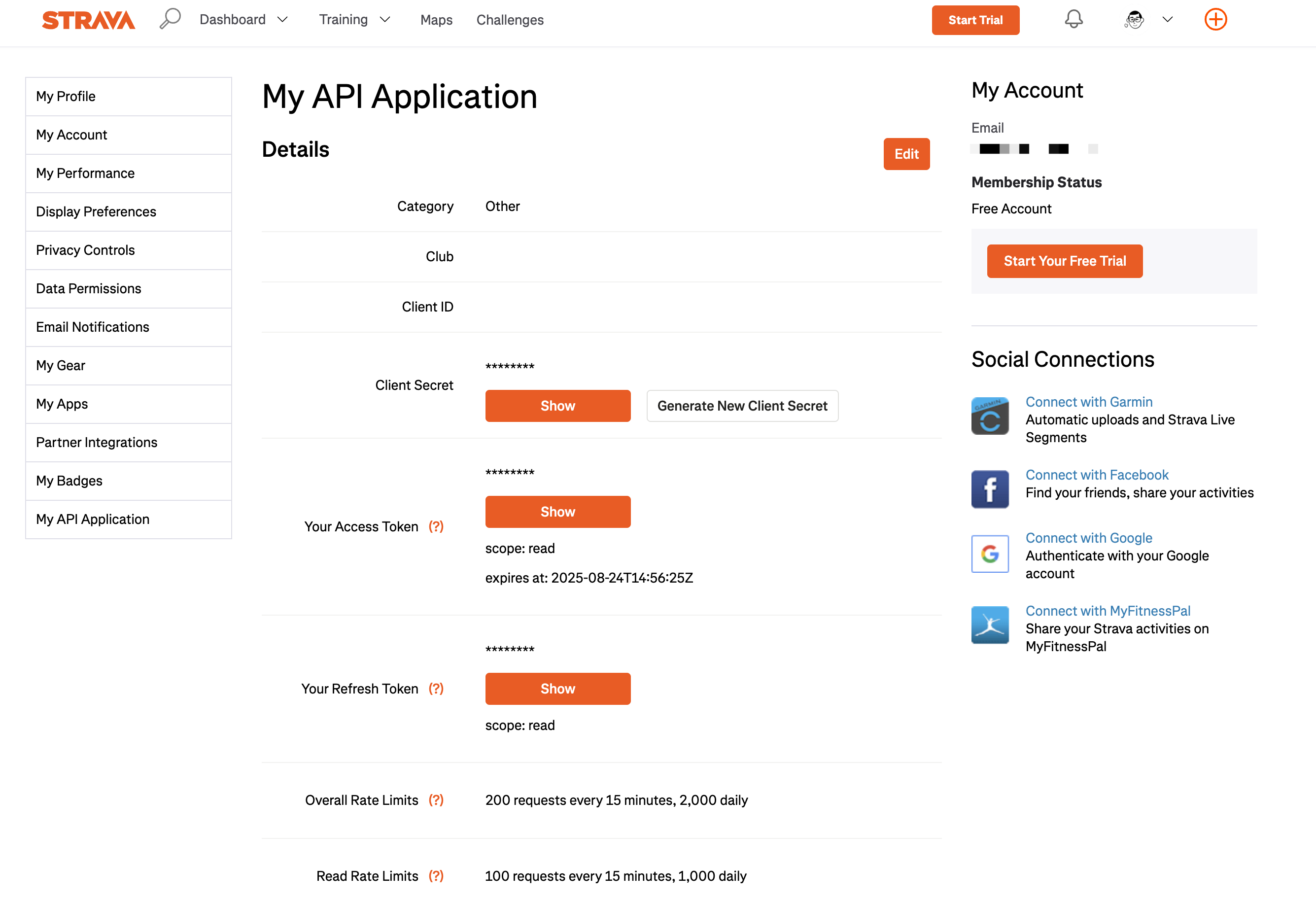Select My Badges in sidebar
The width and height of the screenshot is (1316, 902).
[129, 481]
